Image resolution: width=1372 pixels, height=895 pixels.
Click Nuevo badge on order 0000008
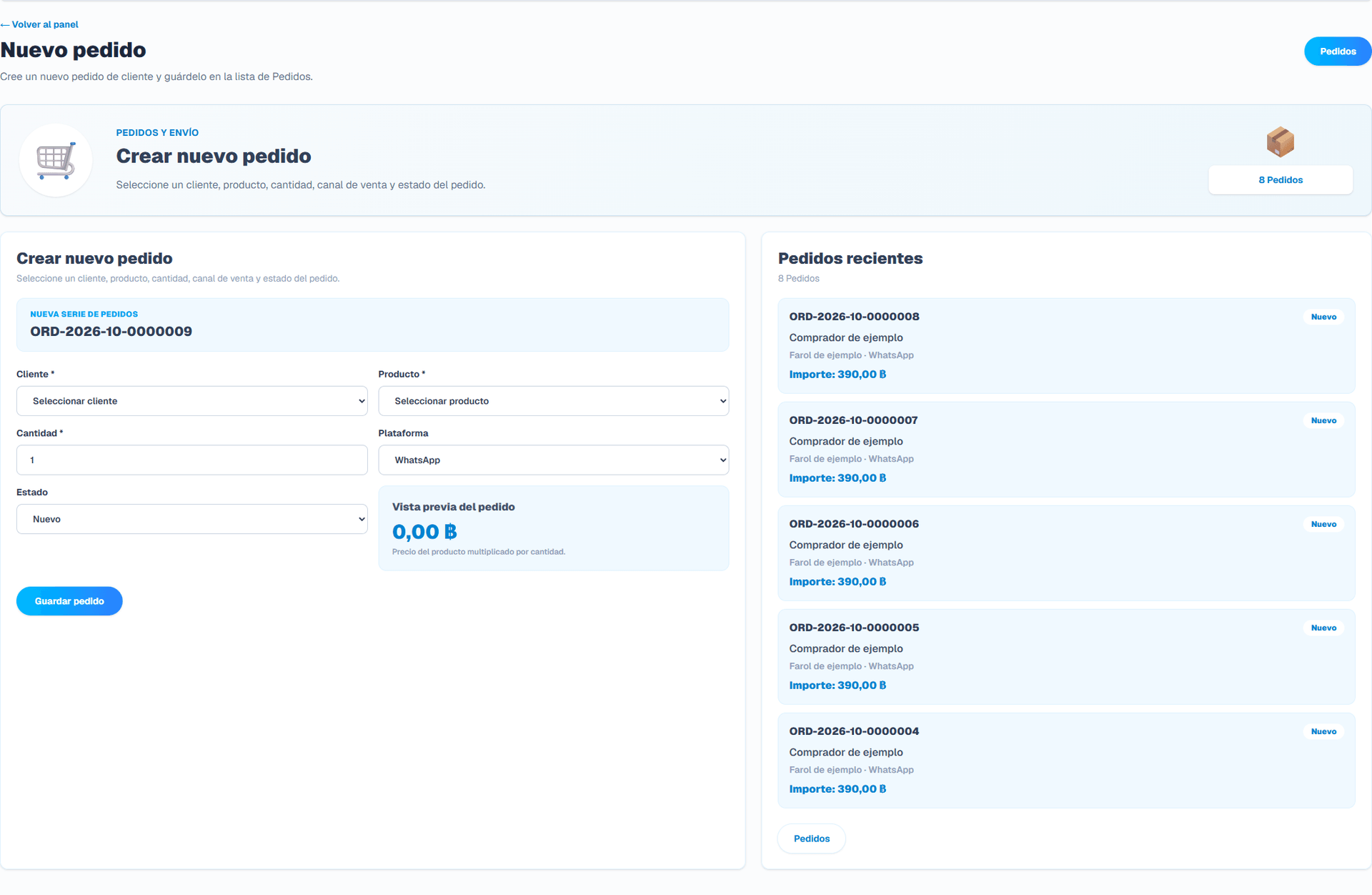1323,317
